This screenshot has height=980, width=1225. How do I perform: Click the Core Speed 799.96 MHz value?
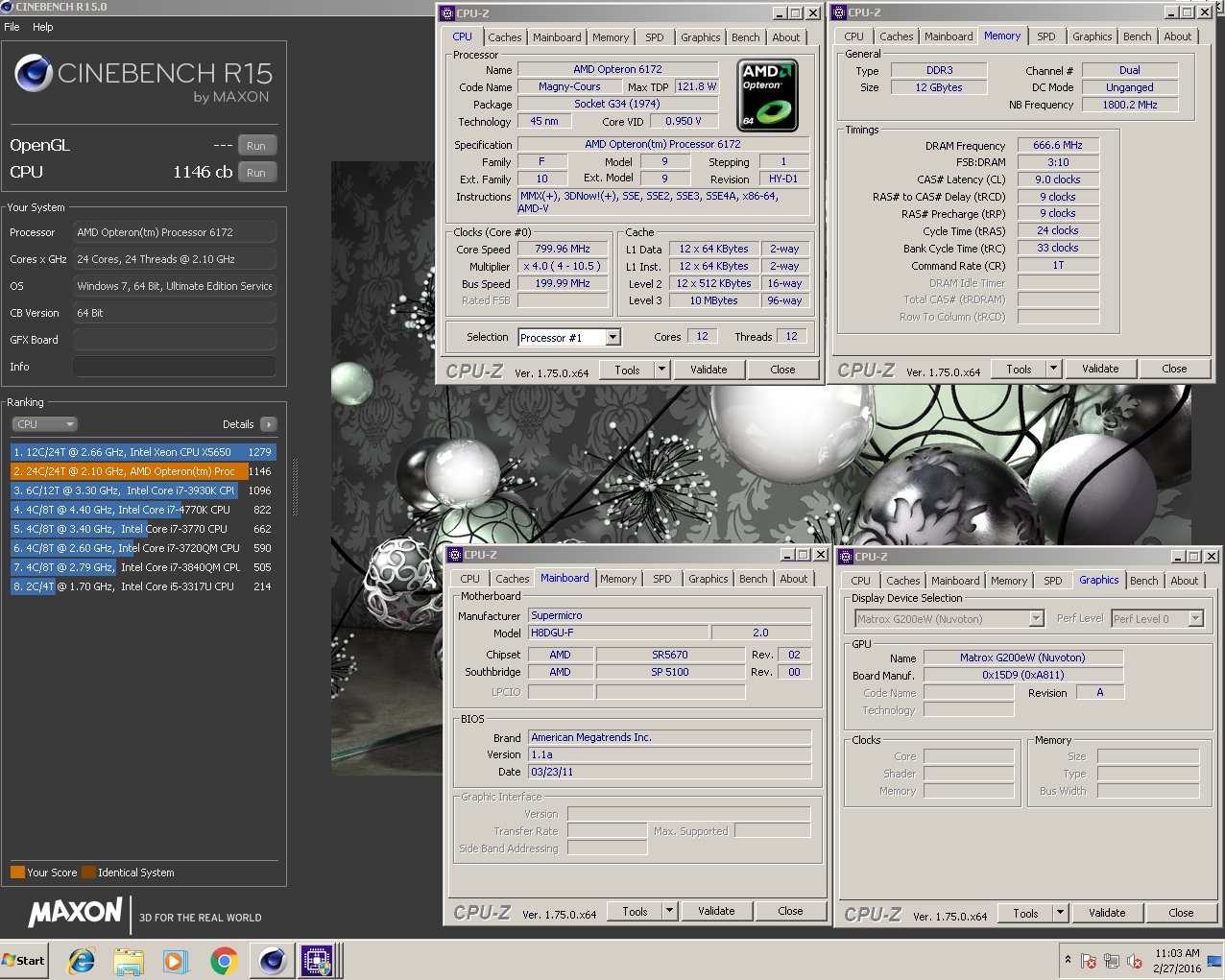point(563,249)
